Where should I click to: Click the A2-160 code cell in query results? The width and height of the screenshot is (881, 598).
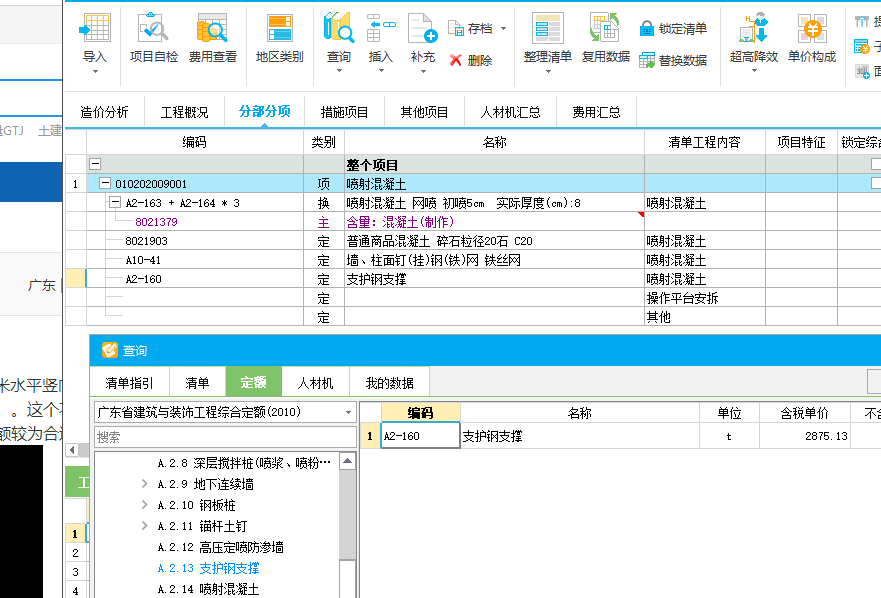coord(419,436)
